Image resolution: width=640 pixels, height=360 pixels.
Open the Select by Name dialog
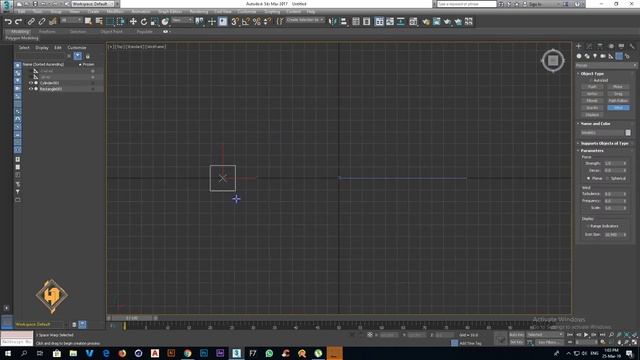(x=99, y=22)
